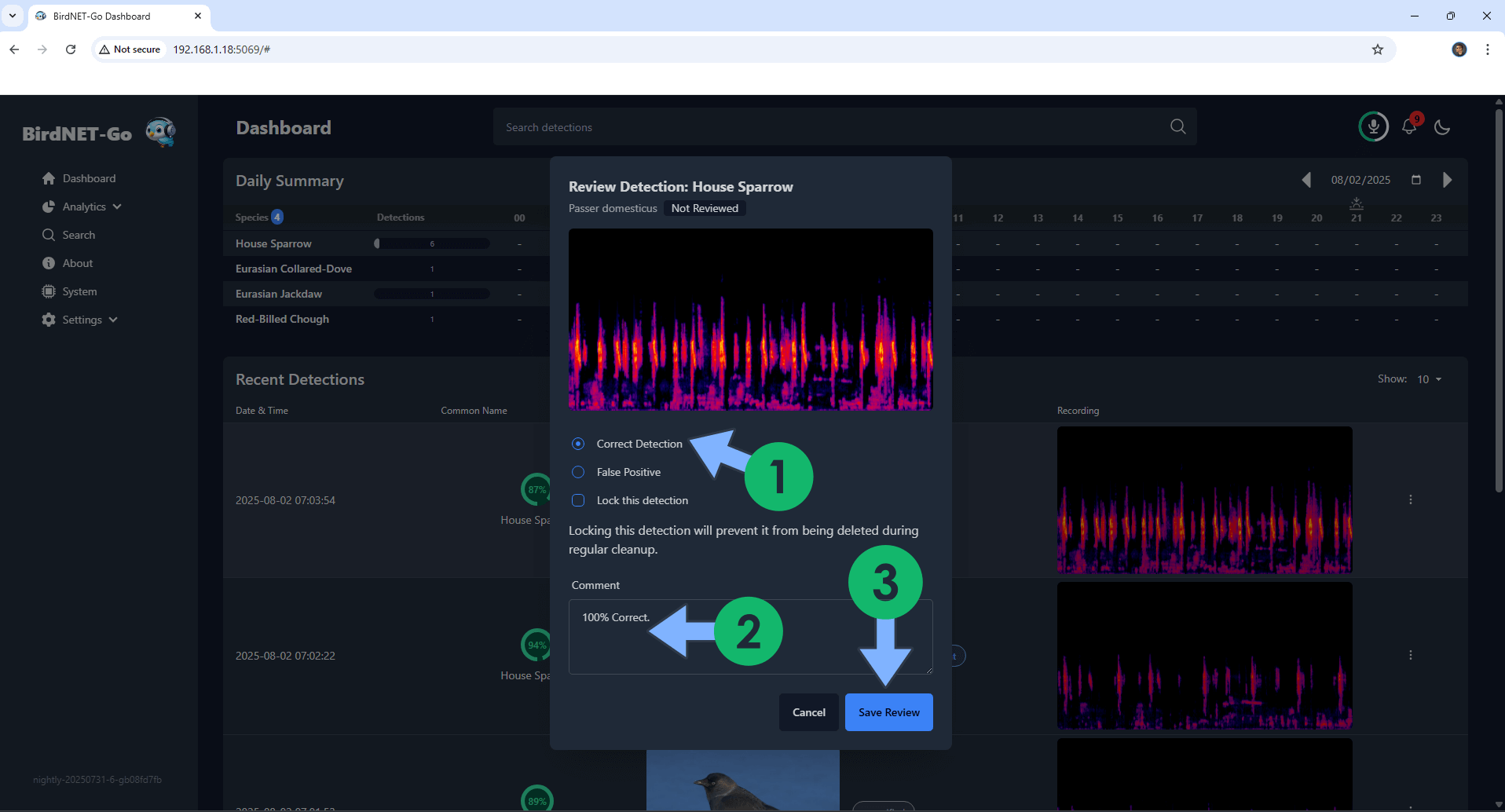
Task: Open actions menu for 07:03:54 detection
Action: pos(1411,499)
